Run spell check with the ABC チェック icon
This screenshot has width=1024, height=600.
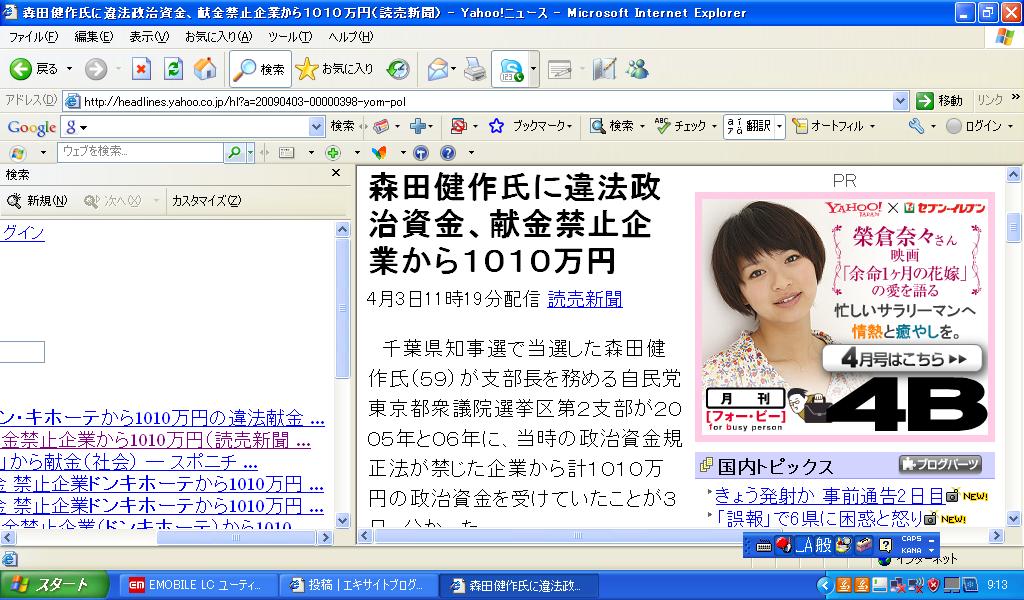tap(680, 126)
